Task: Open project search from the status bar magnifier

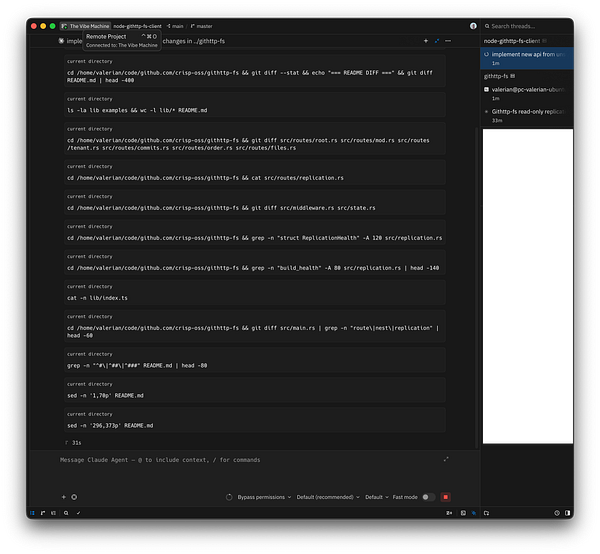Action: tap(66, 513)
